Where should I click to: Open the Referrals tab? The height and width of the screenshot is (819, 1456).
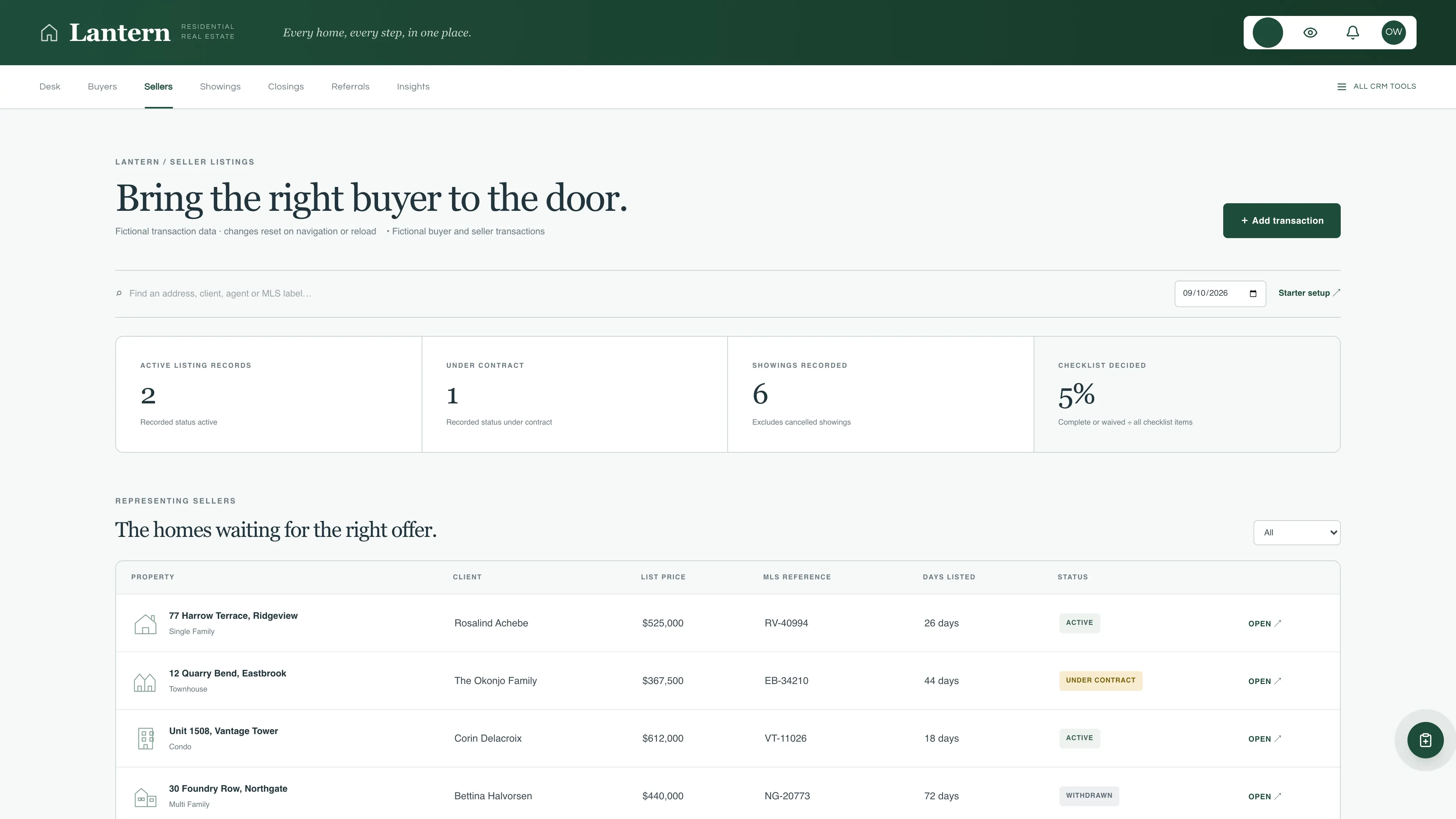click(x=350, y=86)
